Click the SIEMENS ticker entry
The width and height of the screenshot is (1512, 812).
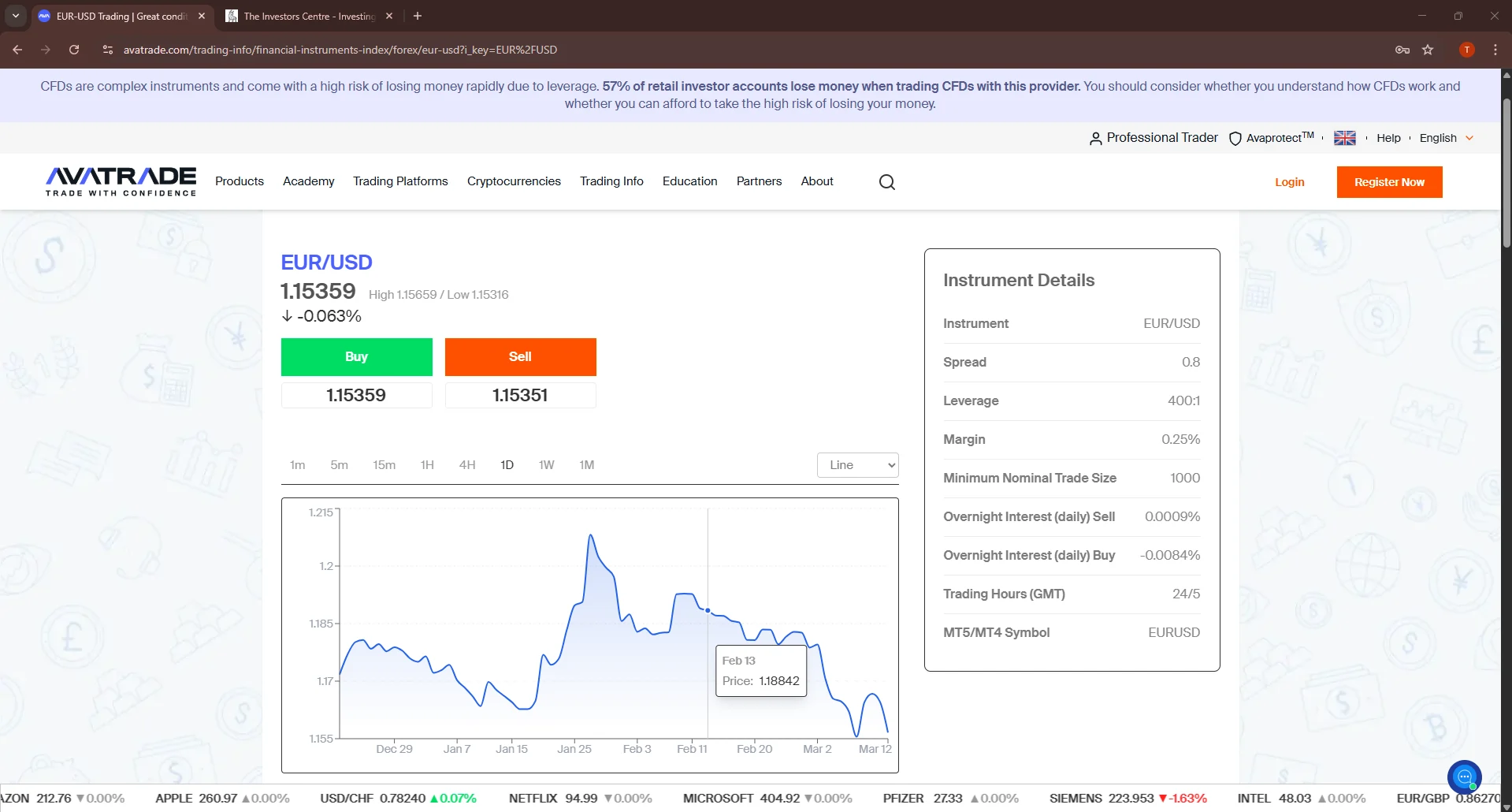pos(1128,799)
